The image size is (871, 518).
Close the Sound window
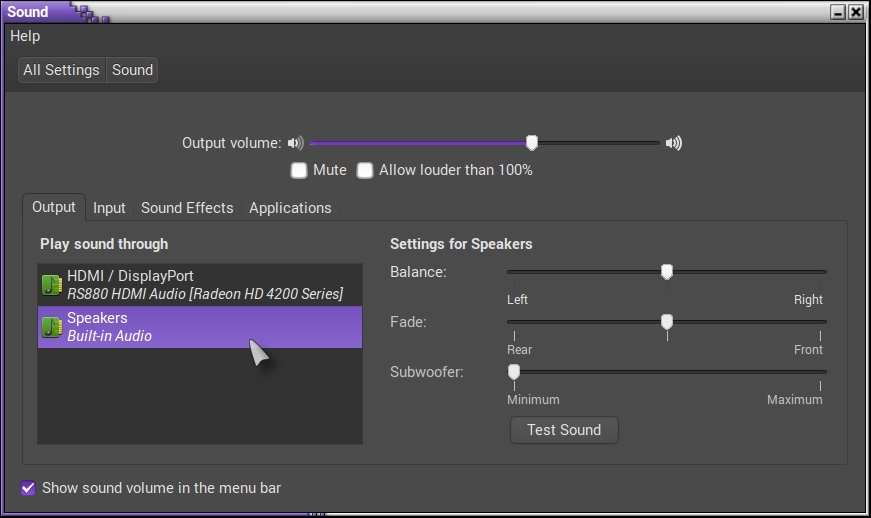click(x=856, y=12)
